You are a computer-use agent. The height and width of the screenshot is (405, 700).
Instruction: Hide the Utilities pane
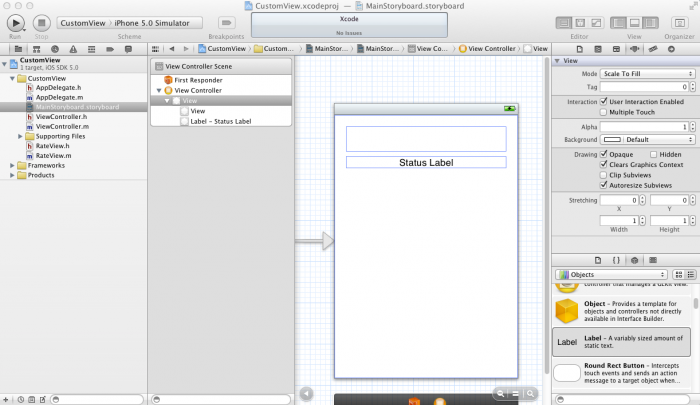click(x=650, y=23)
